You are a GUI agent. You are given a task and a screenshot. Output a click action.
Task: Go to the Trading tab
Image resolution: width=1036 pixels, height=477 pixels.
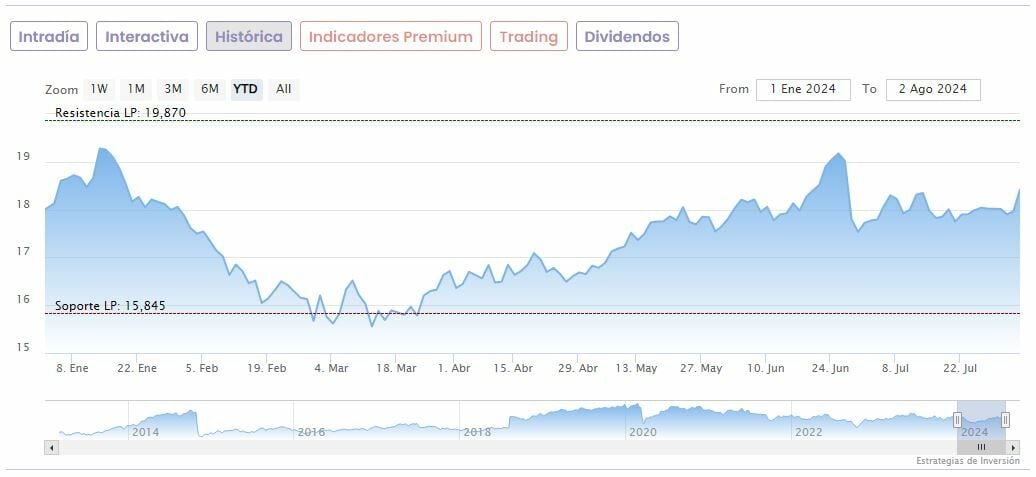tap(528, 37)
